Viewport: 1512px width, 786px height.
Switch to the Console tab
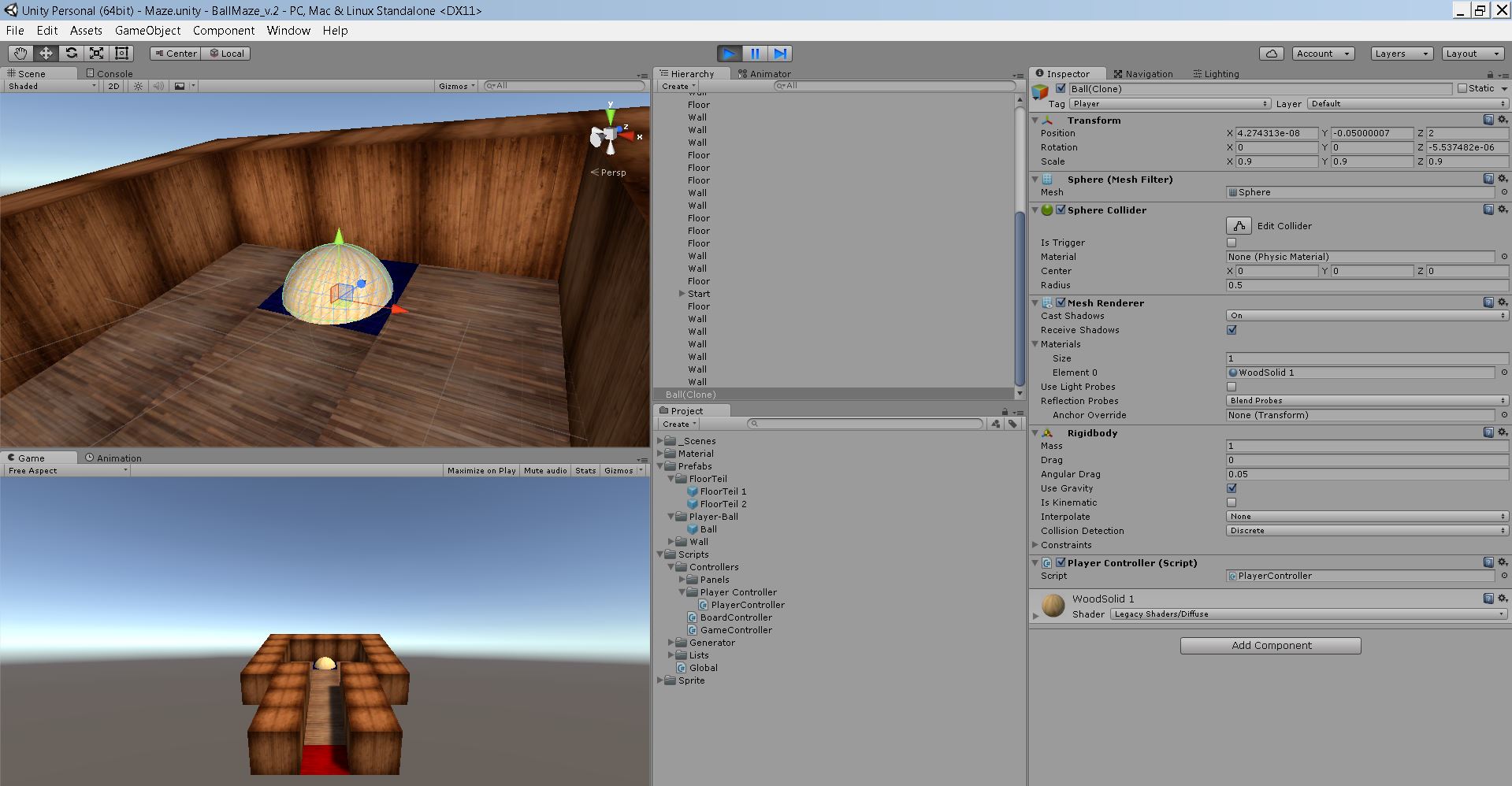[x=109, y=73]
